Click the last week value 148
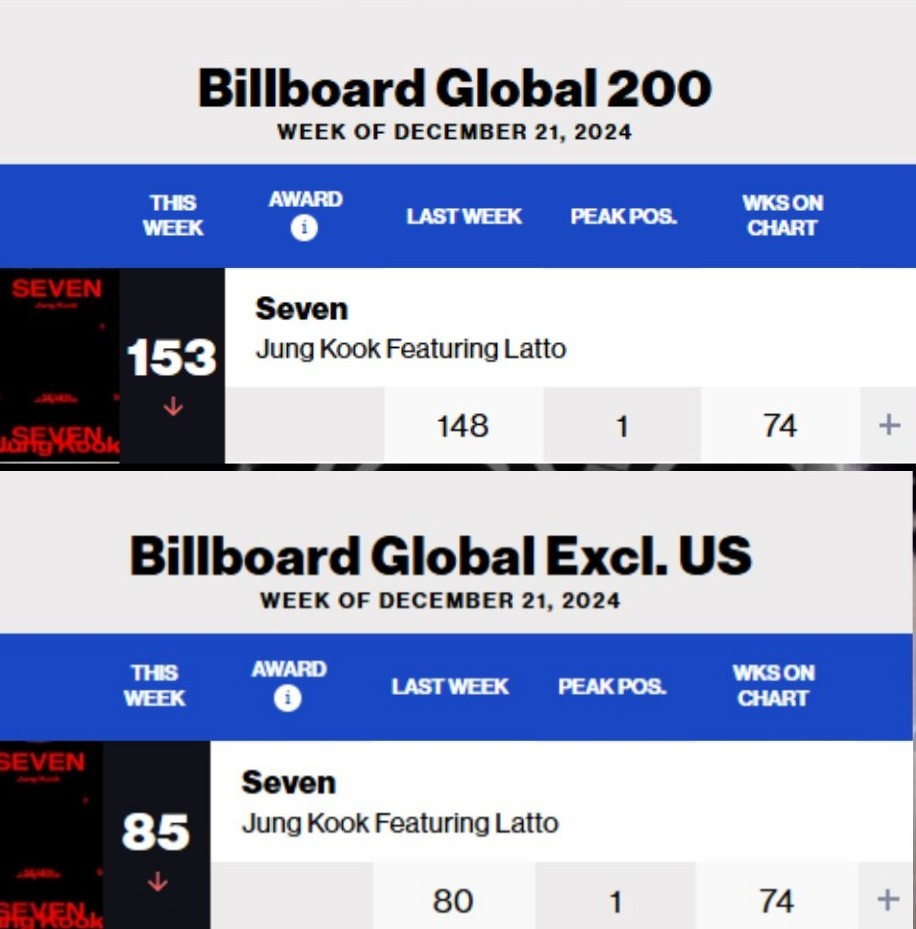Image resolution: width=916 pixels, height=929 pixels. [x=462, y=426]
